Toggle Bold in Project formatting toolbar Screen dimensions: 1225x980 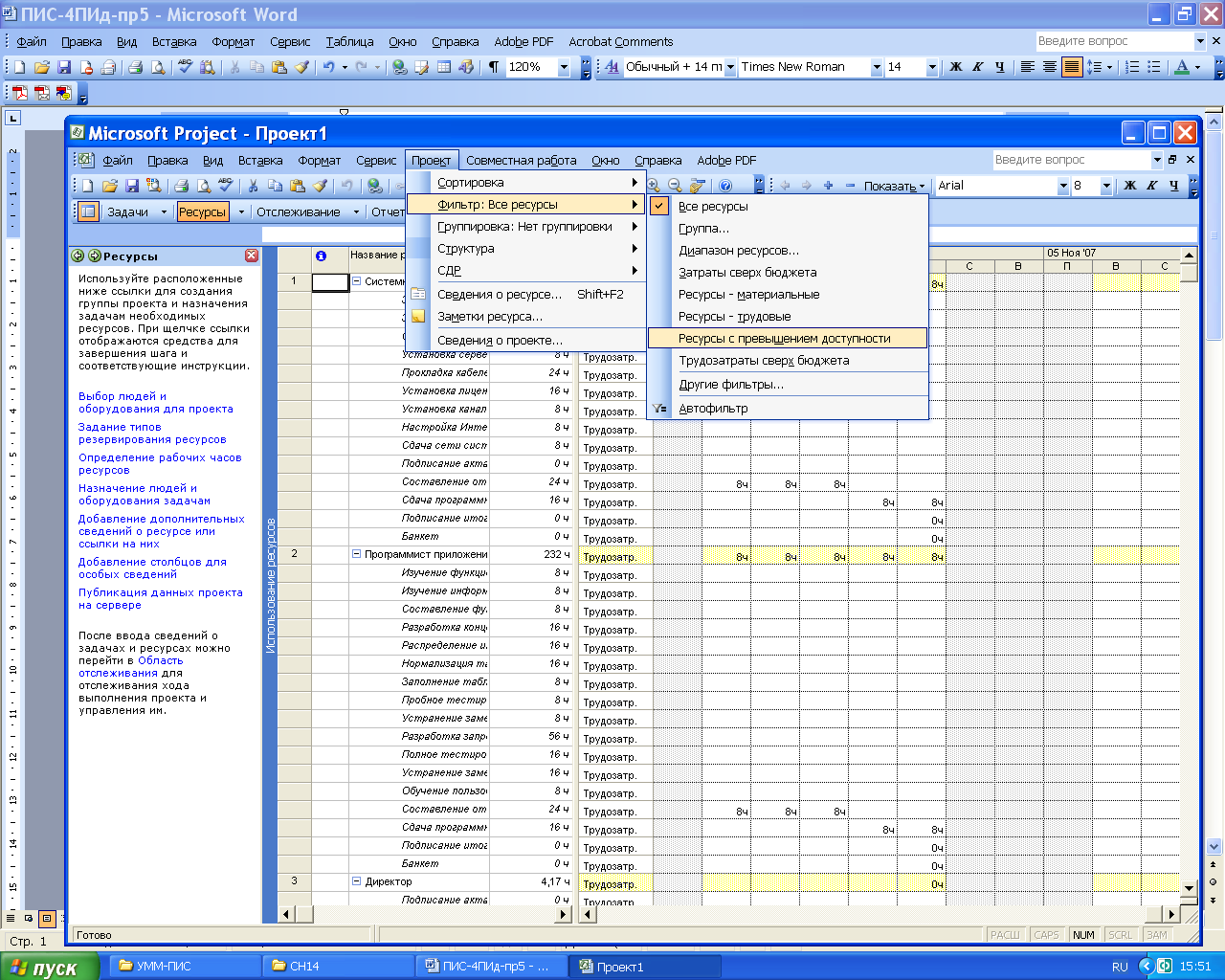1129,186
